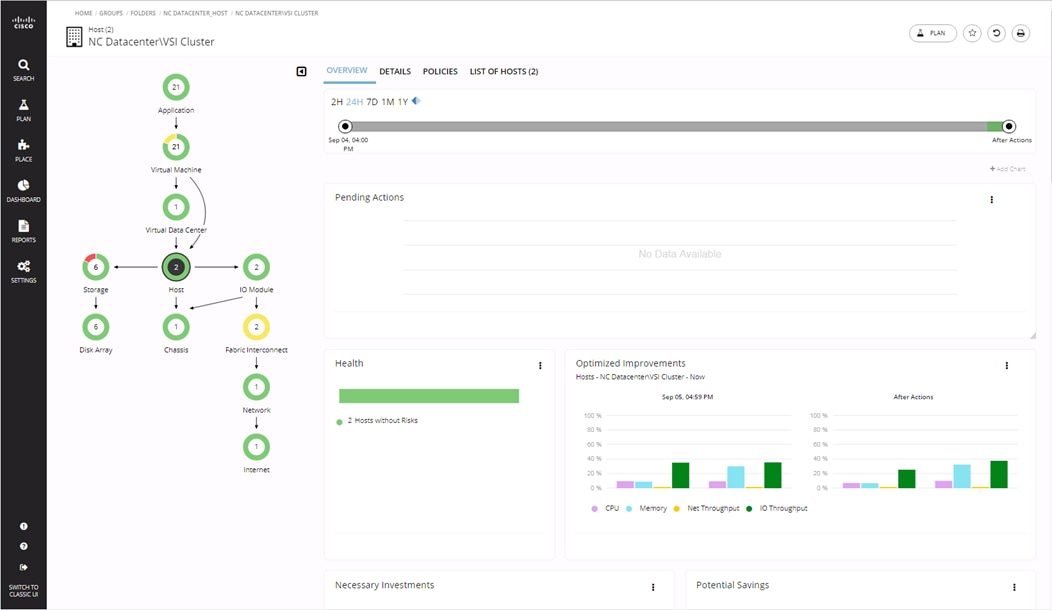The height and width of the screenshot is (610, 1052).
Task: Click the After Actions slider handle
Action: 1008,126
